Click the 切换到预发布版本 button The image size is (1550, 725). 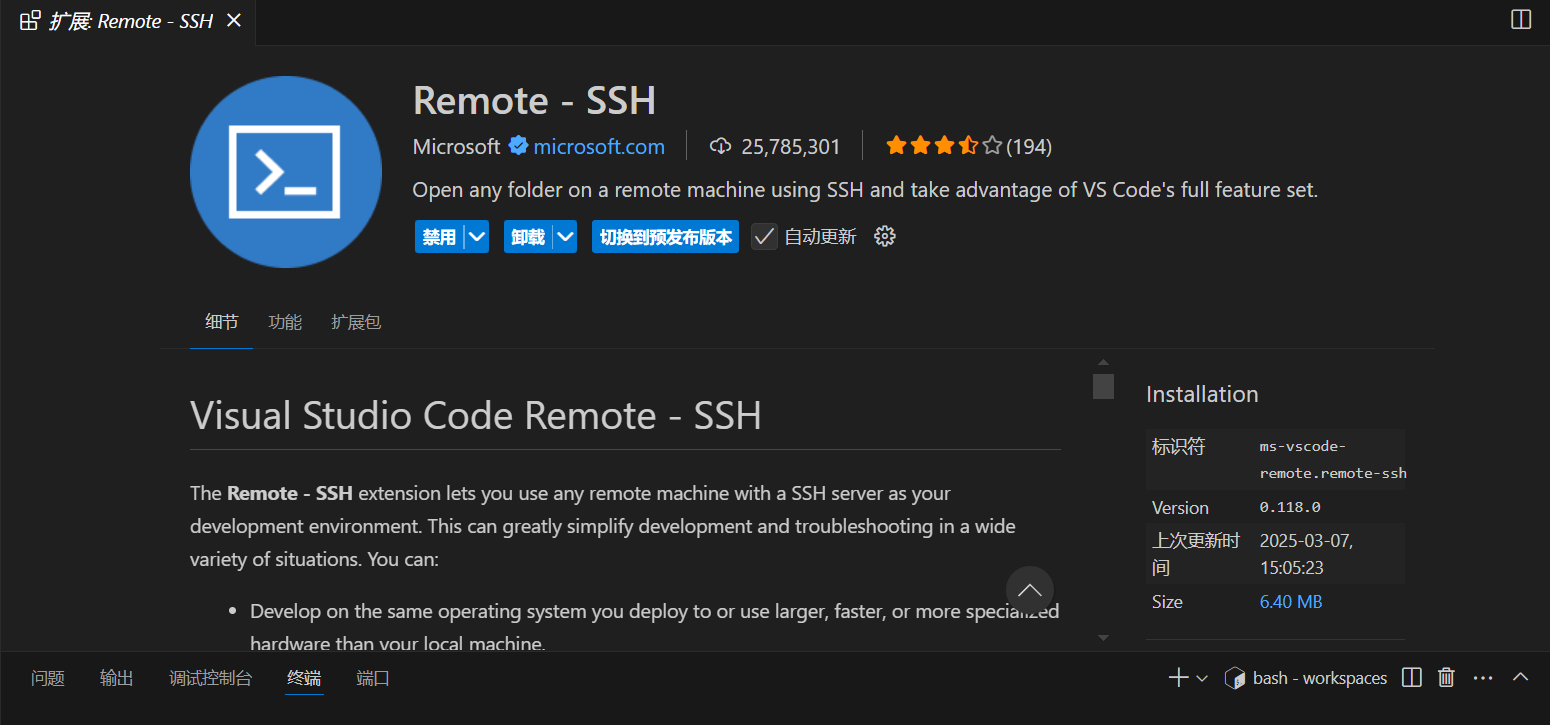(x=665, y=237)
